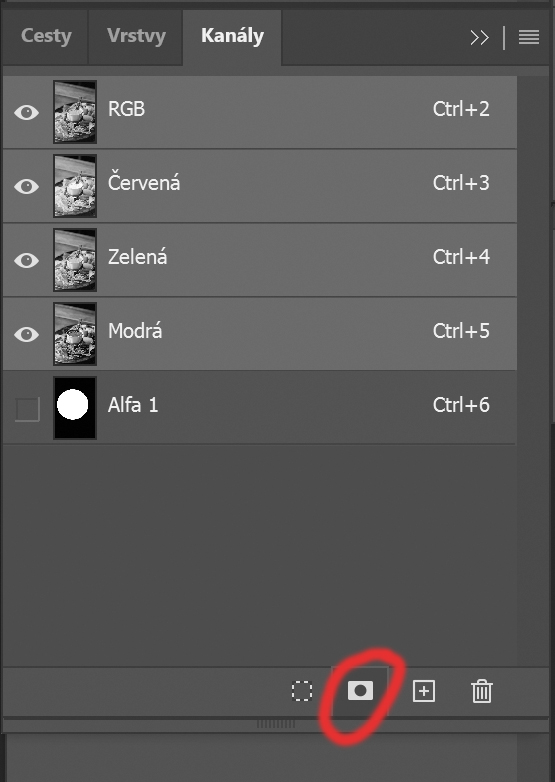
Task: Toggle the Modrá channel eye icon
Action: [26, 334]
